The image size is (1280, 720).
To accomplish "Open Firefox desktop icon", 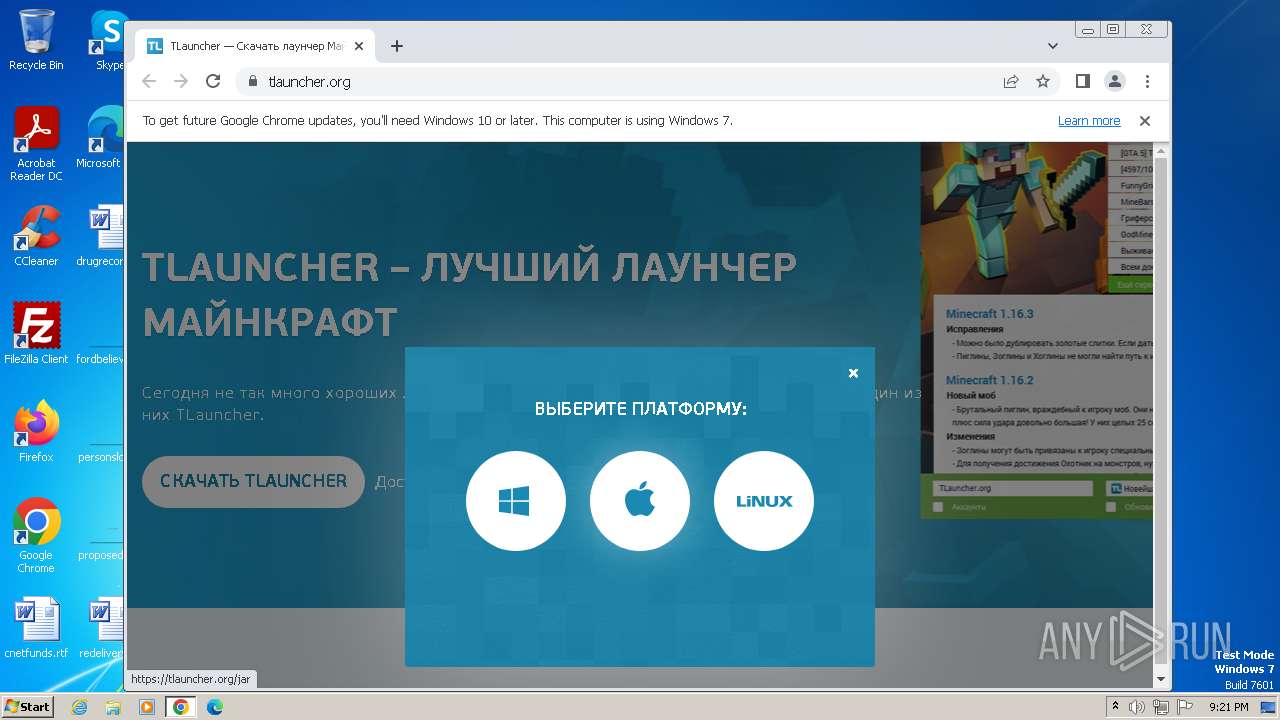I will [36, 431].
